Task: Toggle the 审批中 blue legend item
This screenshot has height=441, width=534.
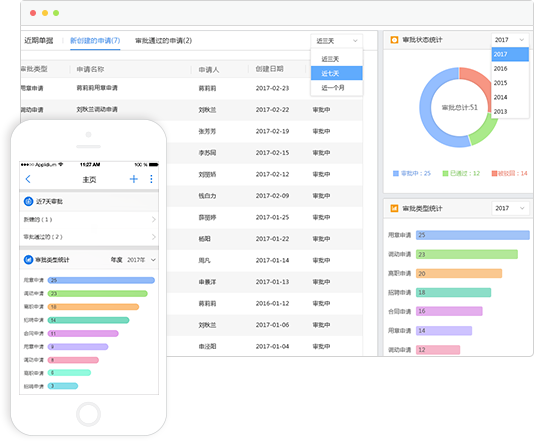Action: (412, 173)
